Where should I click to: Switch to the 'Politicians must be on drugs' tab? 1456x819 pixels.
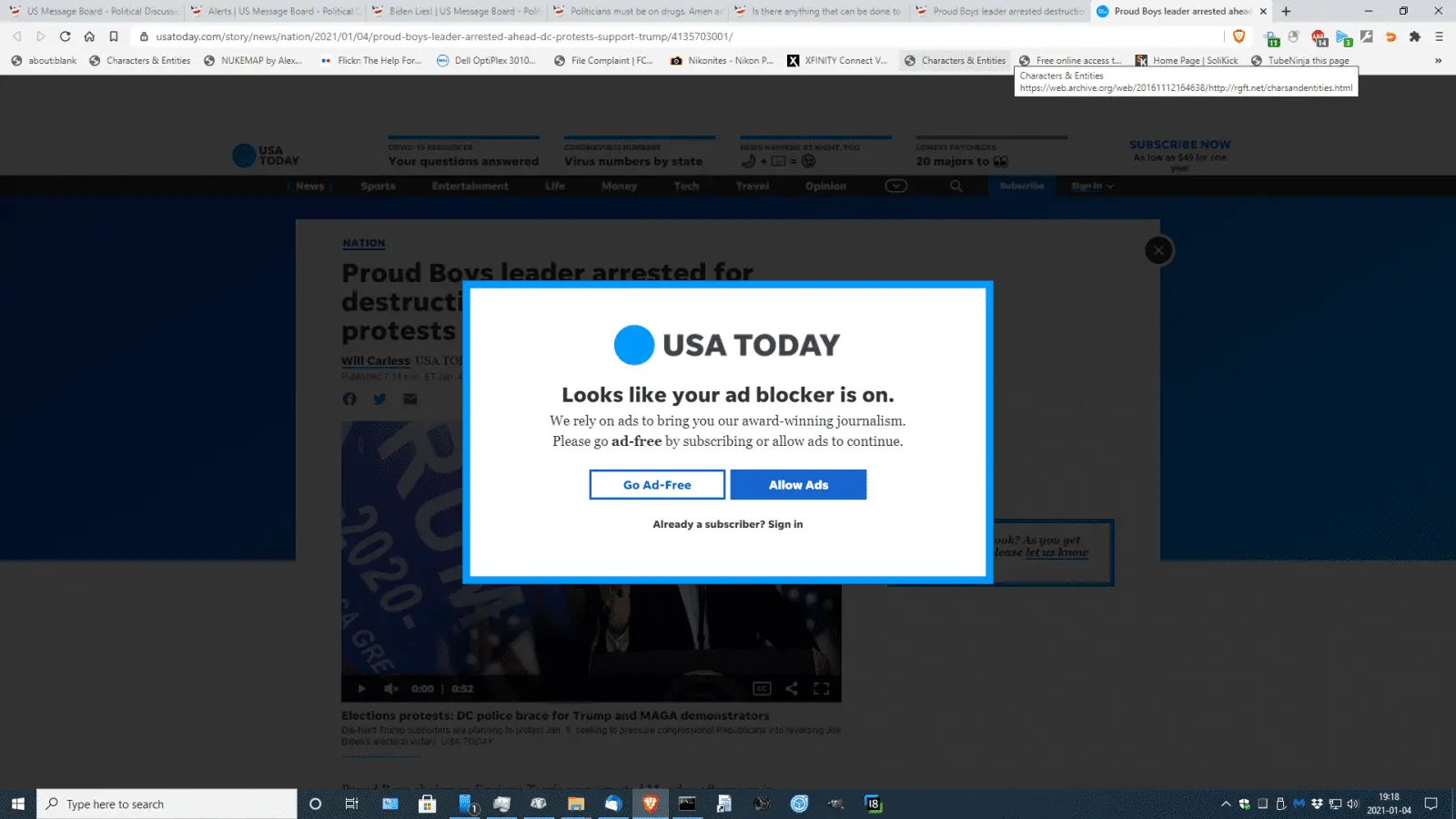638,11
